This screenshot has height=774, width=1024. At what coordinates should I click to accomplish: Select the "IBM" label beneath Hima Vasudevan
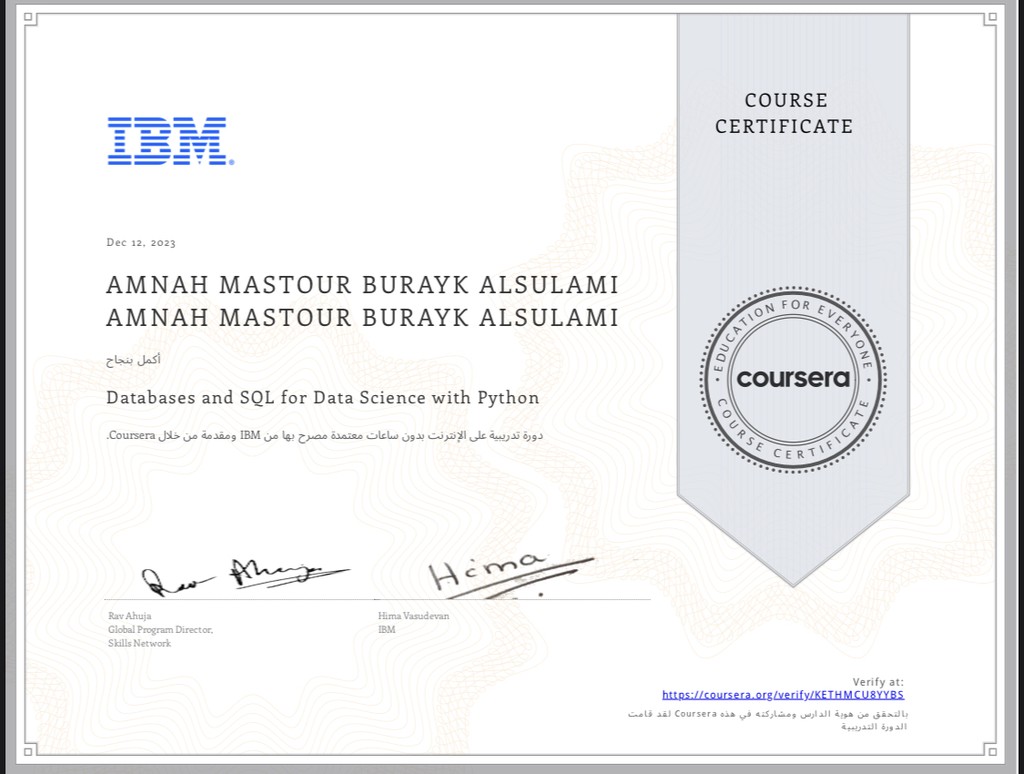(387, 630)
